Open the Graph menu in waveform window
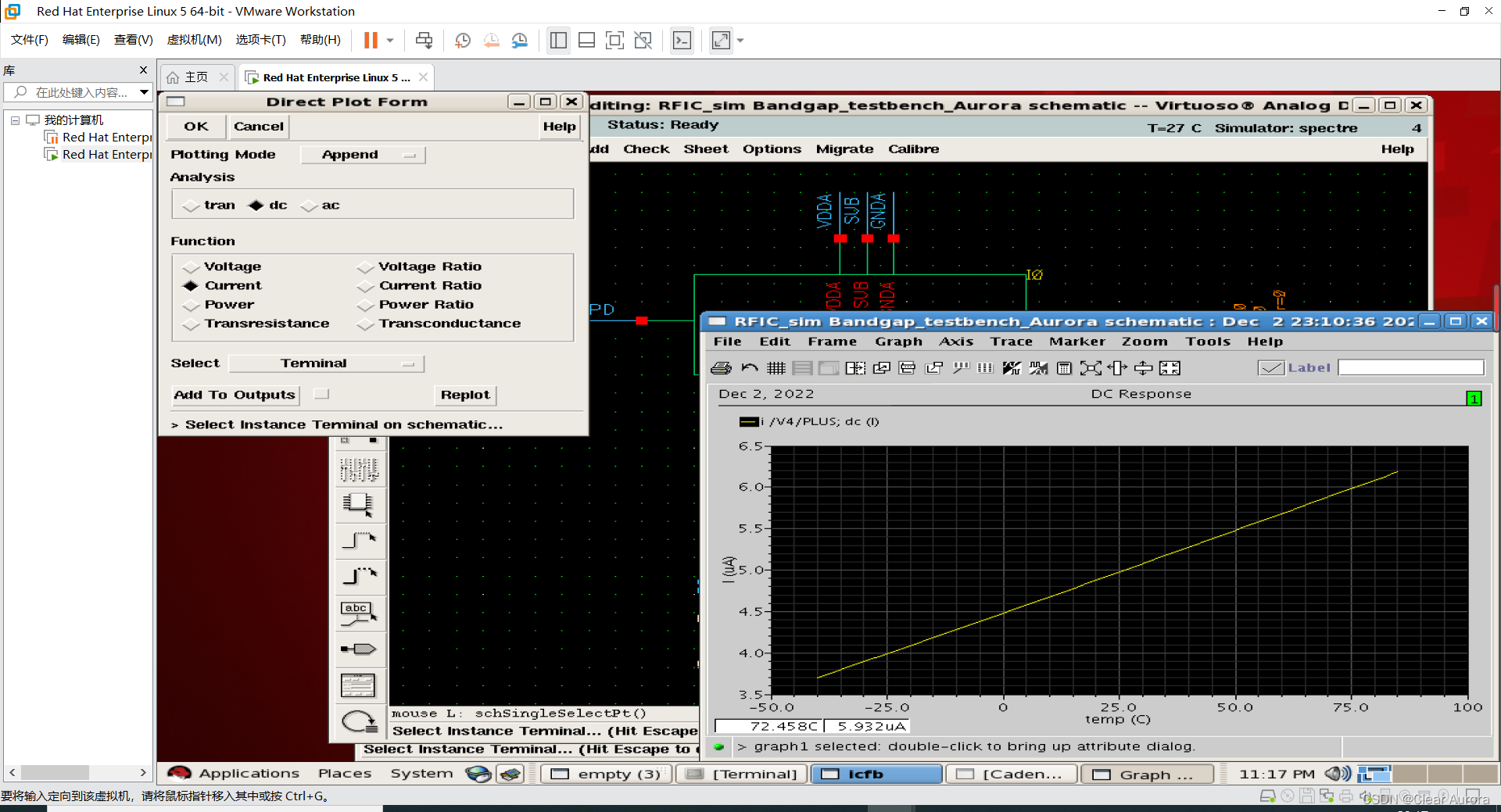 898,342
